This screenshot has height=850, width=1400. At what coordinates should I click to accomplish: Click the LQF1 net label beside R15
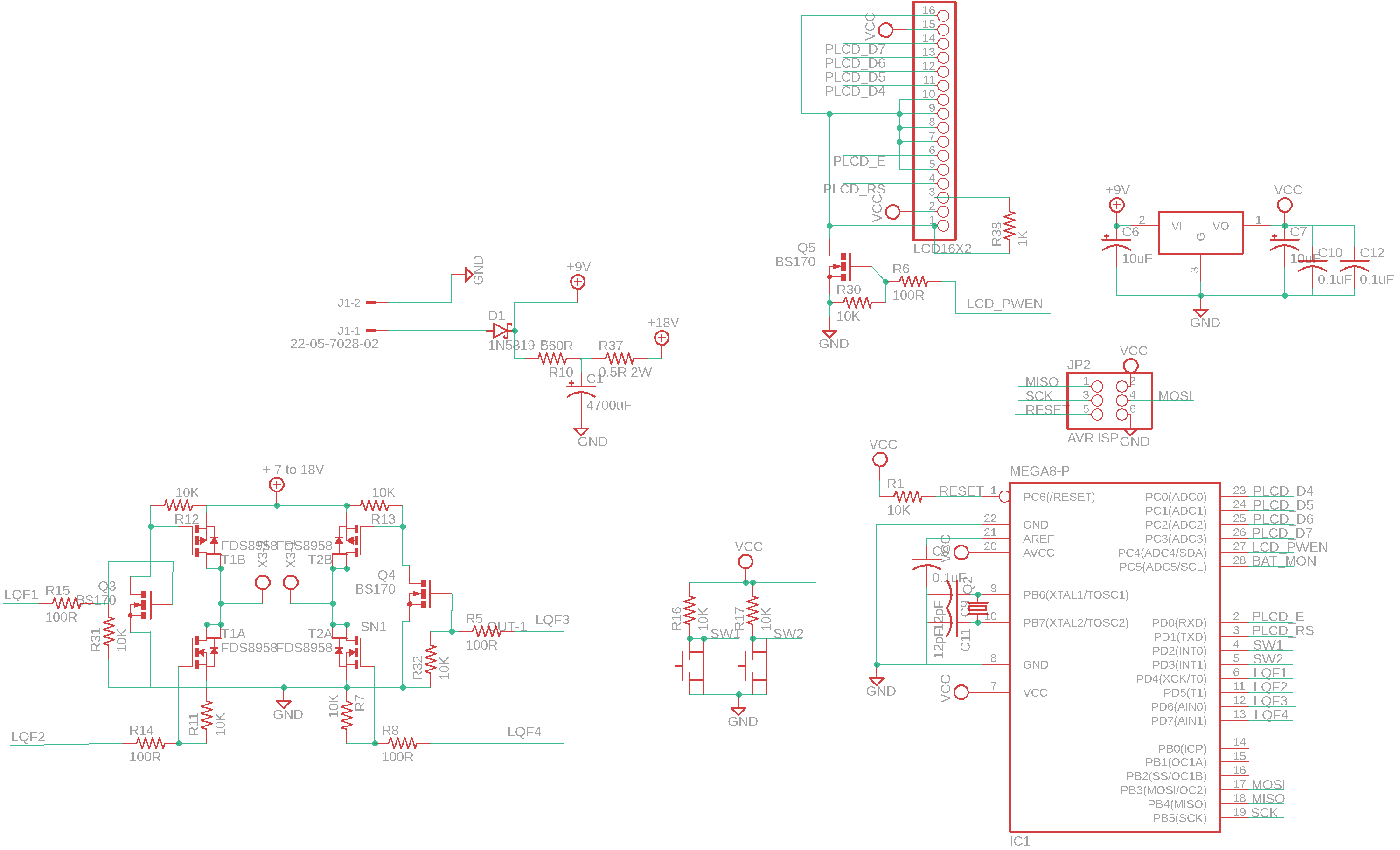click(x=21, y=594)
